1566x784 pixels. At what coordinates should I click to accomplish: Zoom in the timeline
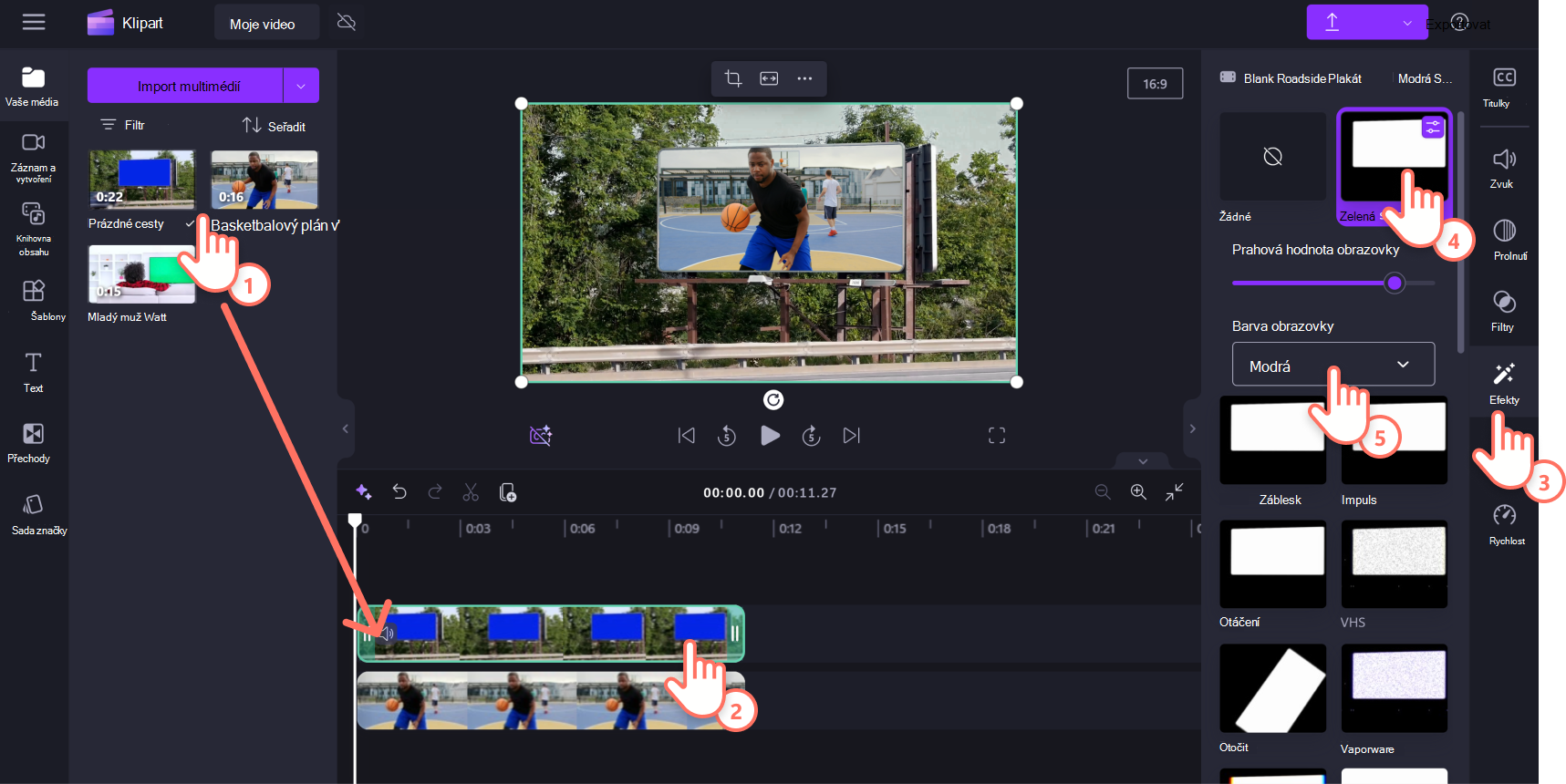coord(1138,492)
